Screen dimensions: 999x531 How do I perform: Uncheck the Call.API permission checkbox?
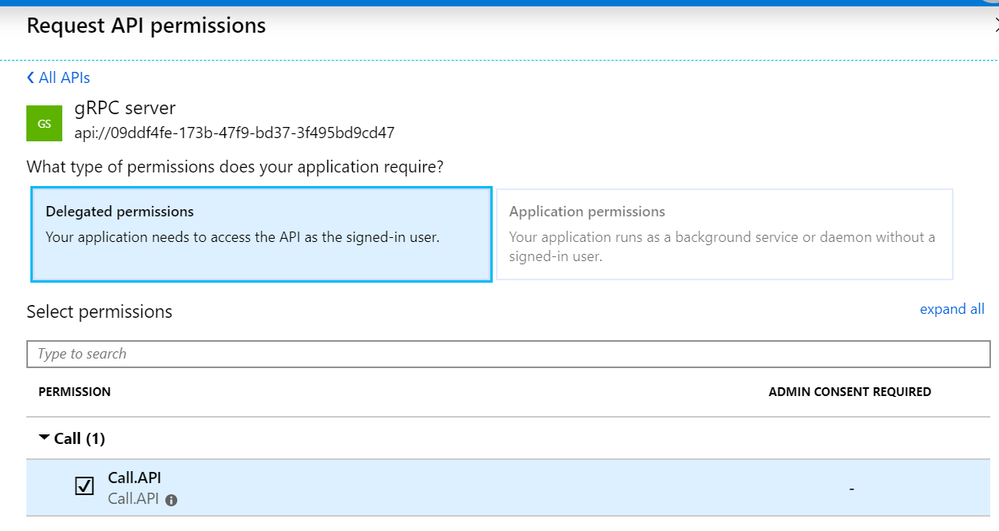[85, 487]
